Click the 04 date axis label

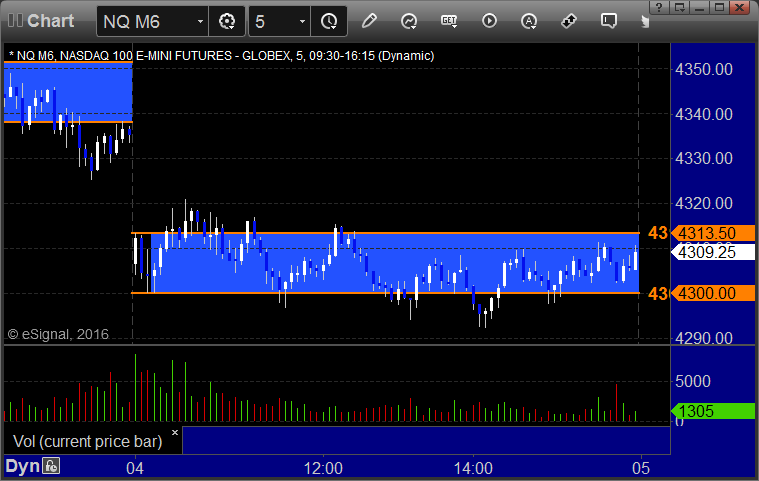(x=135, y=468)
